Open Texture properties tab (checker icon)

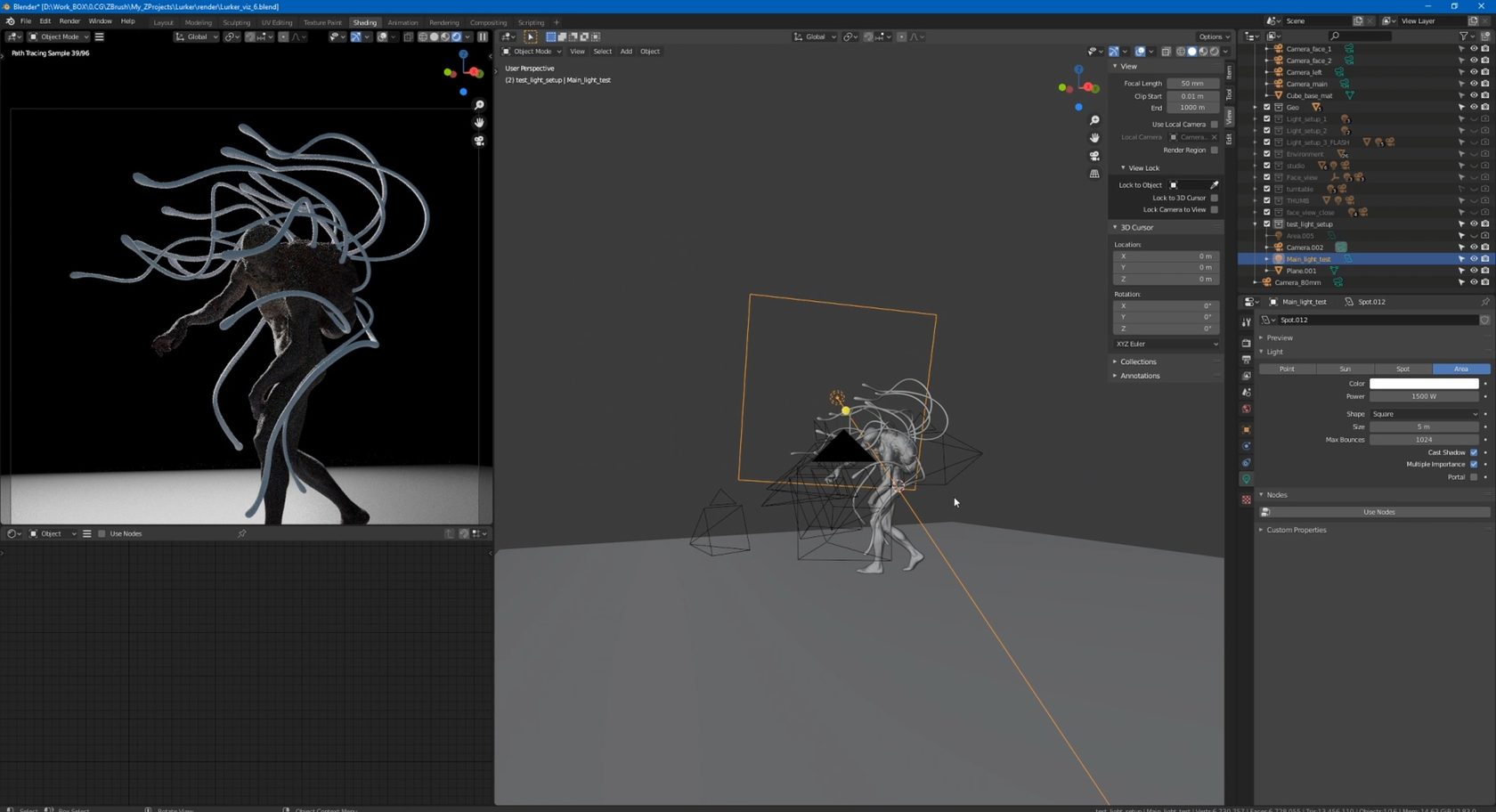tap(1246, 499)
